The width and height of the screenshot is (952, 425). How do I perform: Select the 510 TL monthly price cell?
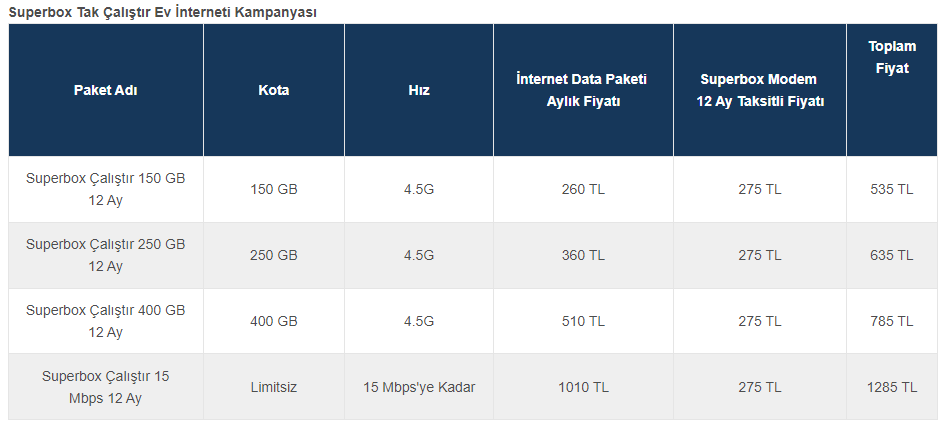(583, 321)
